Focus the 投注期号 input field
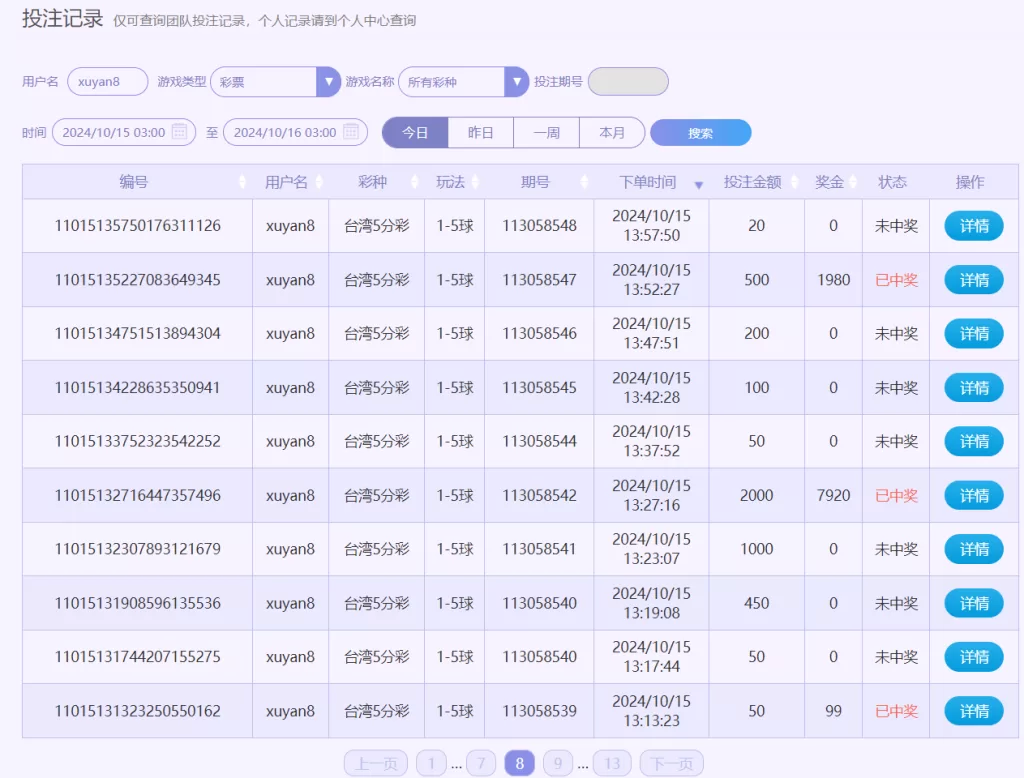Screen dimensions: 1024x778 click(x=628, y=82)
